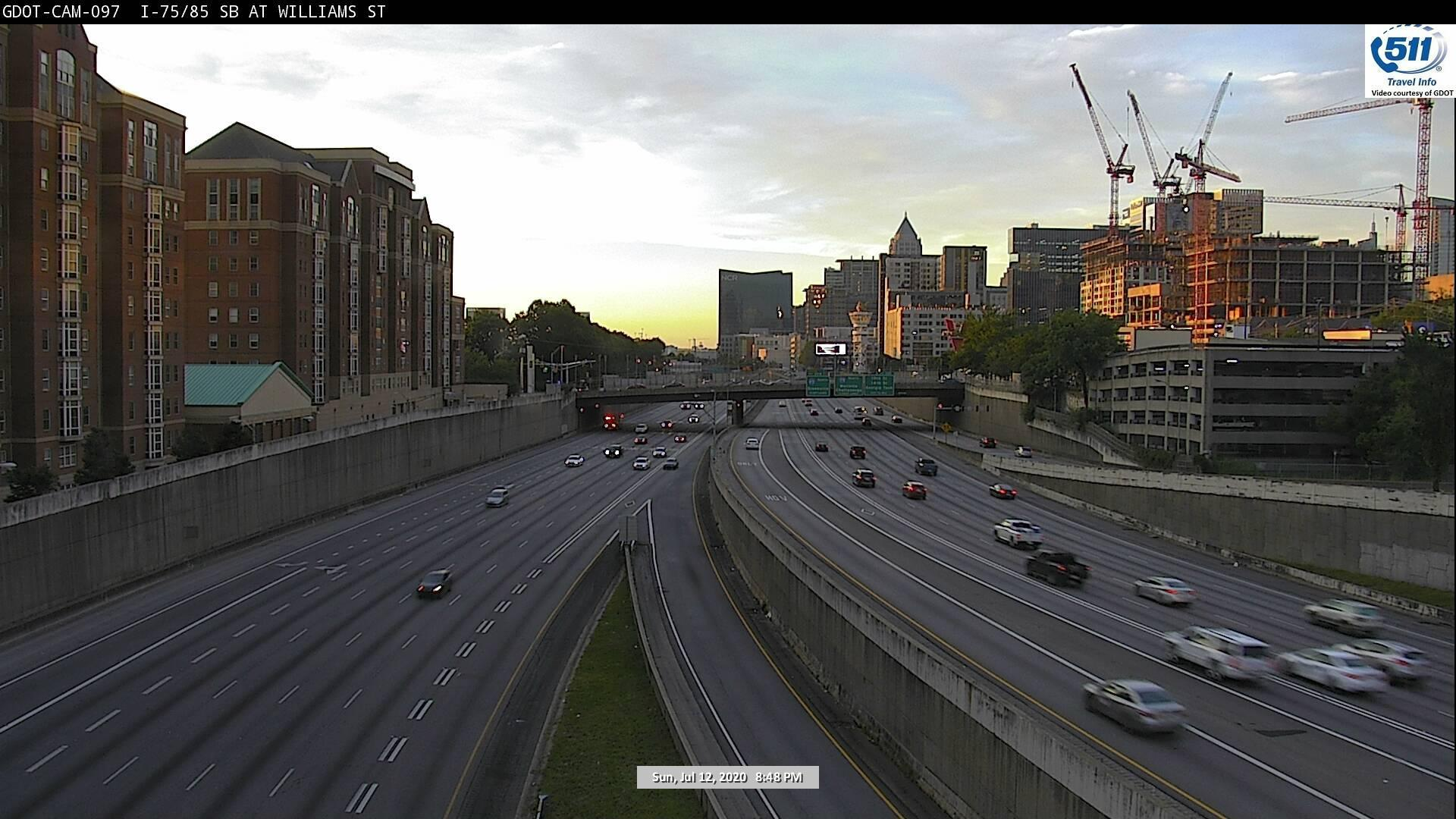The image size is (1456, 819).
Task: Click the GDOT-CAM-097 camera title text
Action: coord(193,11)
